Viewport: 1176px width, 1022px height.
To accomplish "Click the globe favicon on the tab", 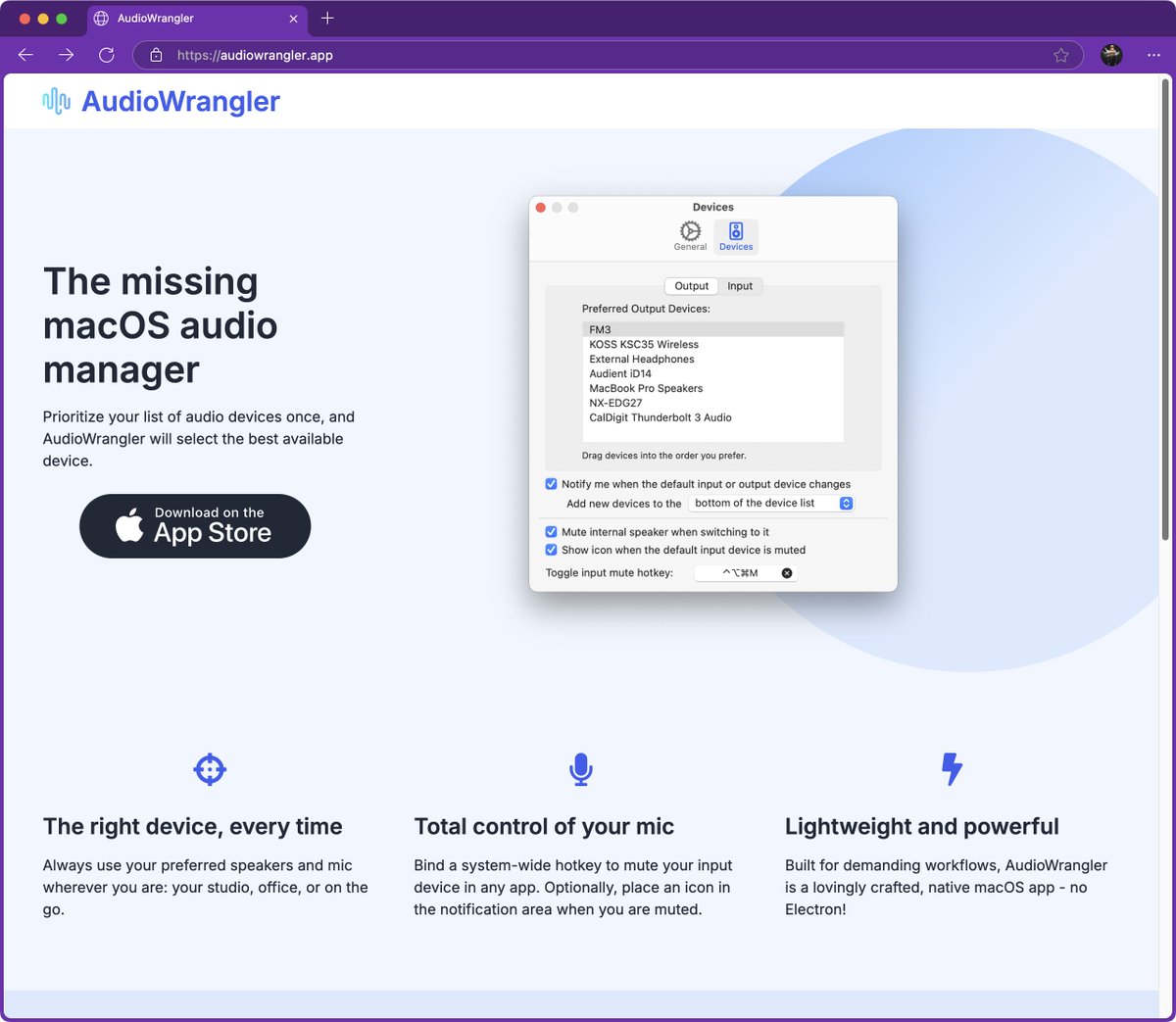I will pyautogui.click(x=101, y=19).
